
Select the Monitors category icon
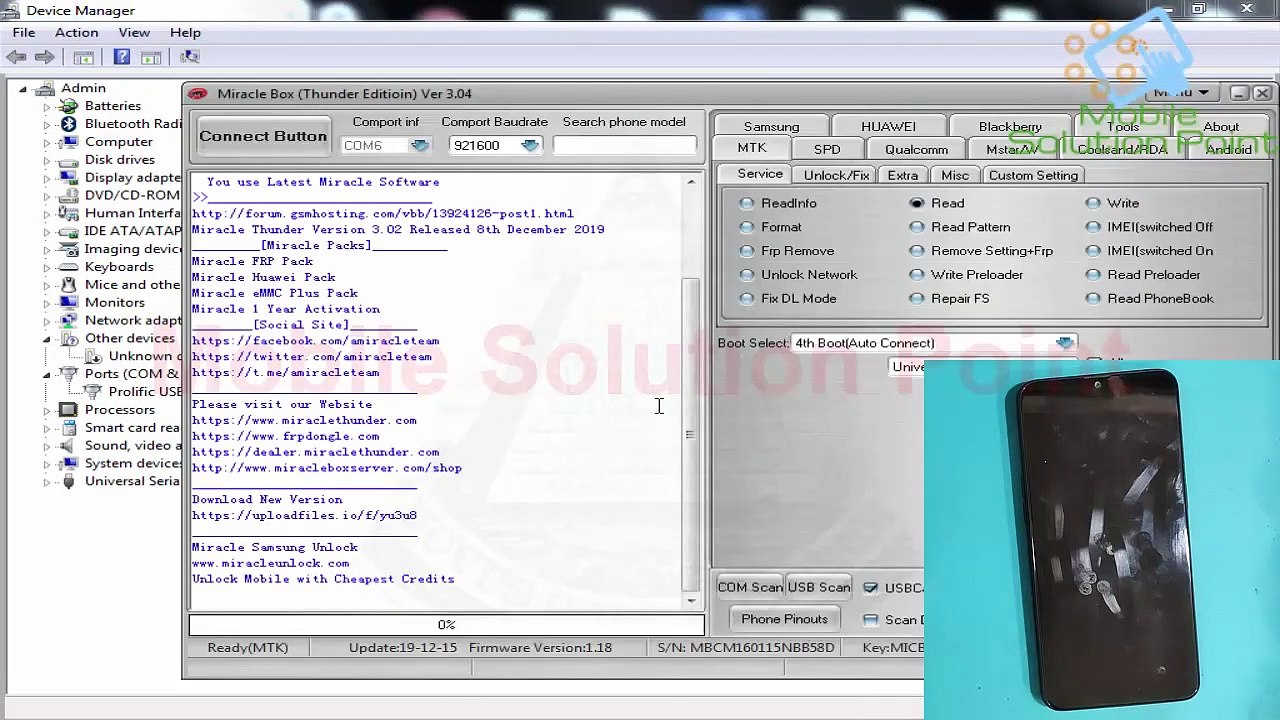click(68, 303)
